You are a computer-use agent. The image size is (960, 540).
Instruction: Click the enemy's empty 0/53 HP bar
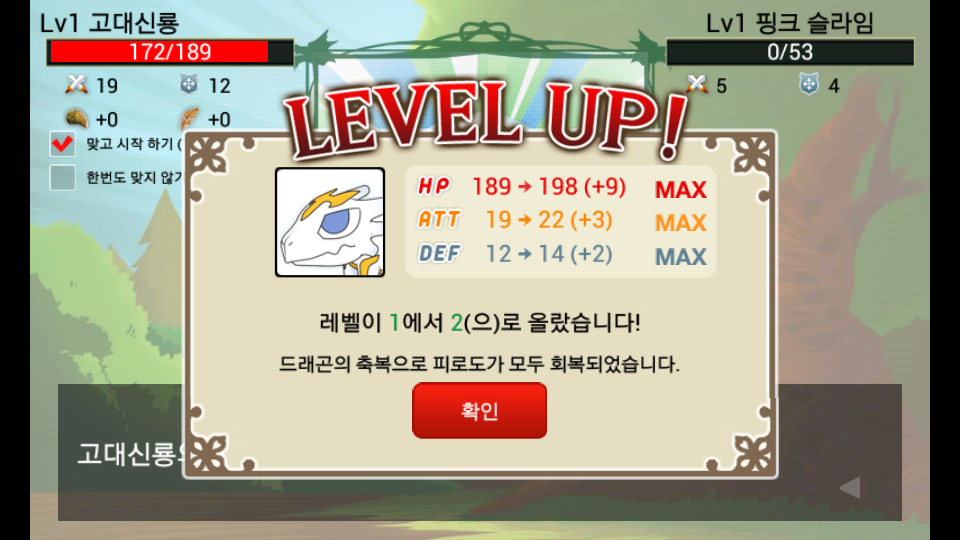click(790, 52)
